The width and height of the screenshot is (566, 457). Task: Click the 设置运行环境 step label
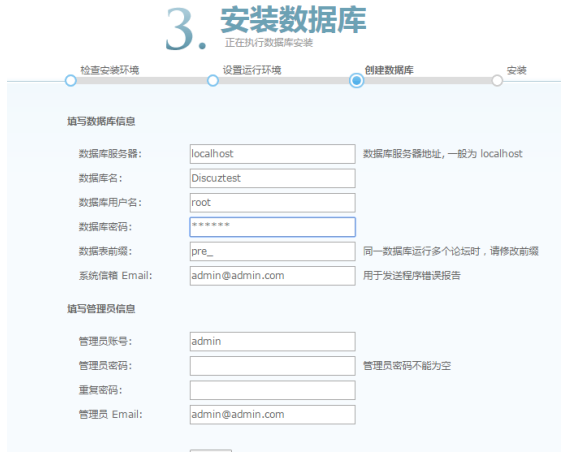[x=252, y=70]
